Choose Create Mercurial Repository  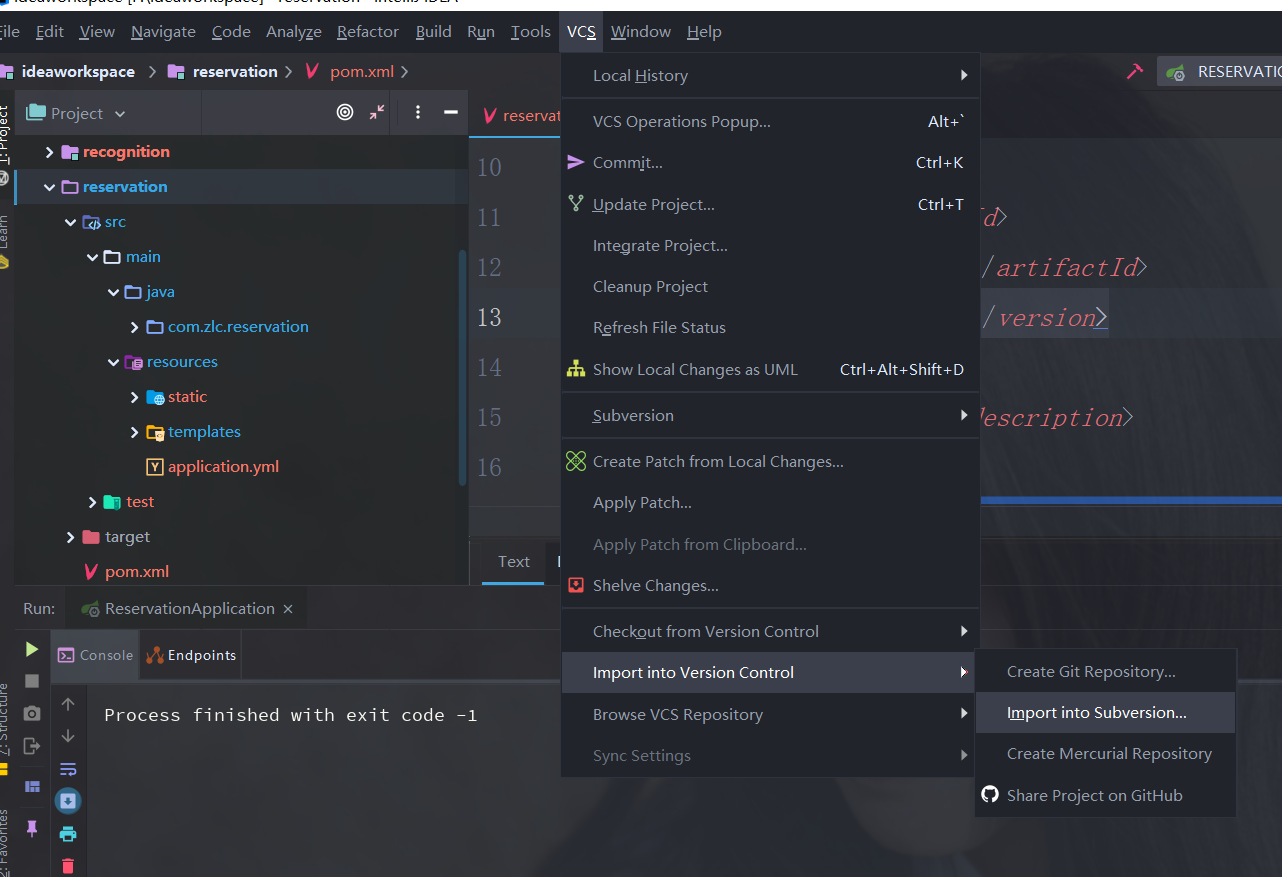pyautogui.click(x=1105, y=754)
